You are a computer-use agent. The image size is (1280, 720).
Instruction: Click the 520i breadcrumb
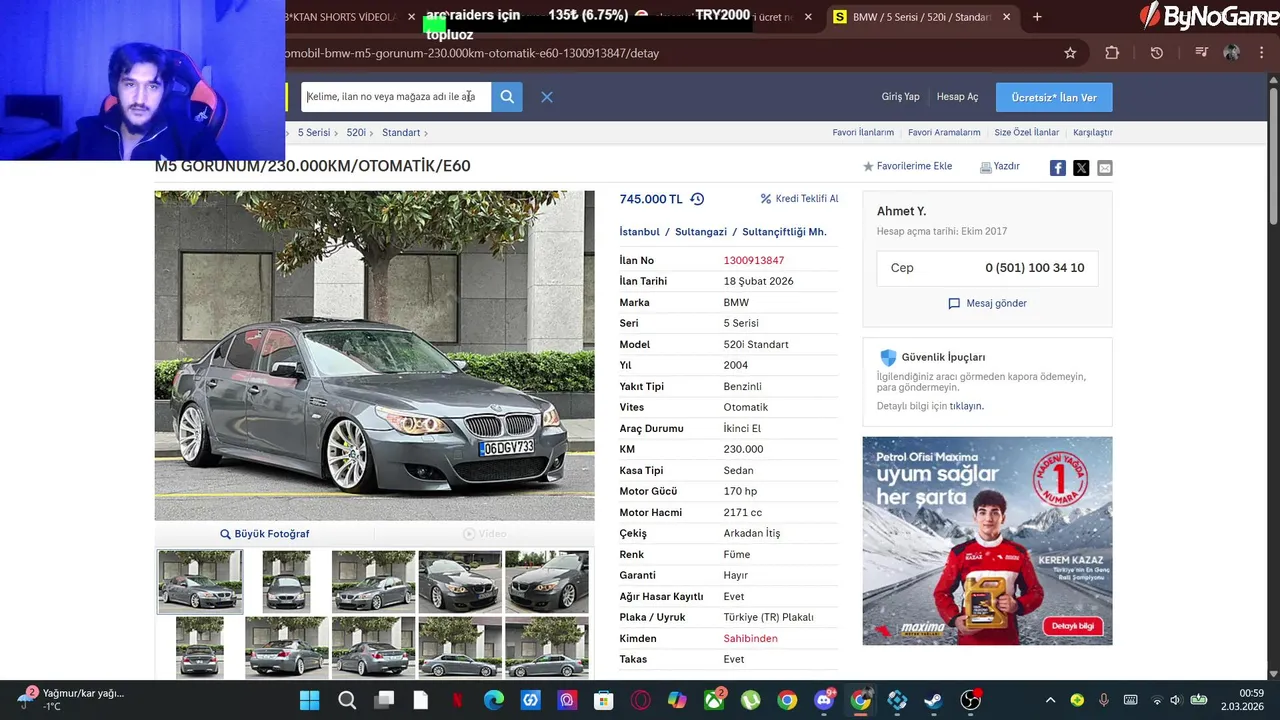click(x=356, y=132)
